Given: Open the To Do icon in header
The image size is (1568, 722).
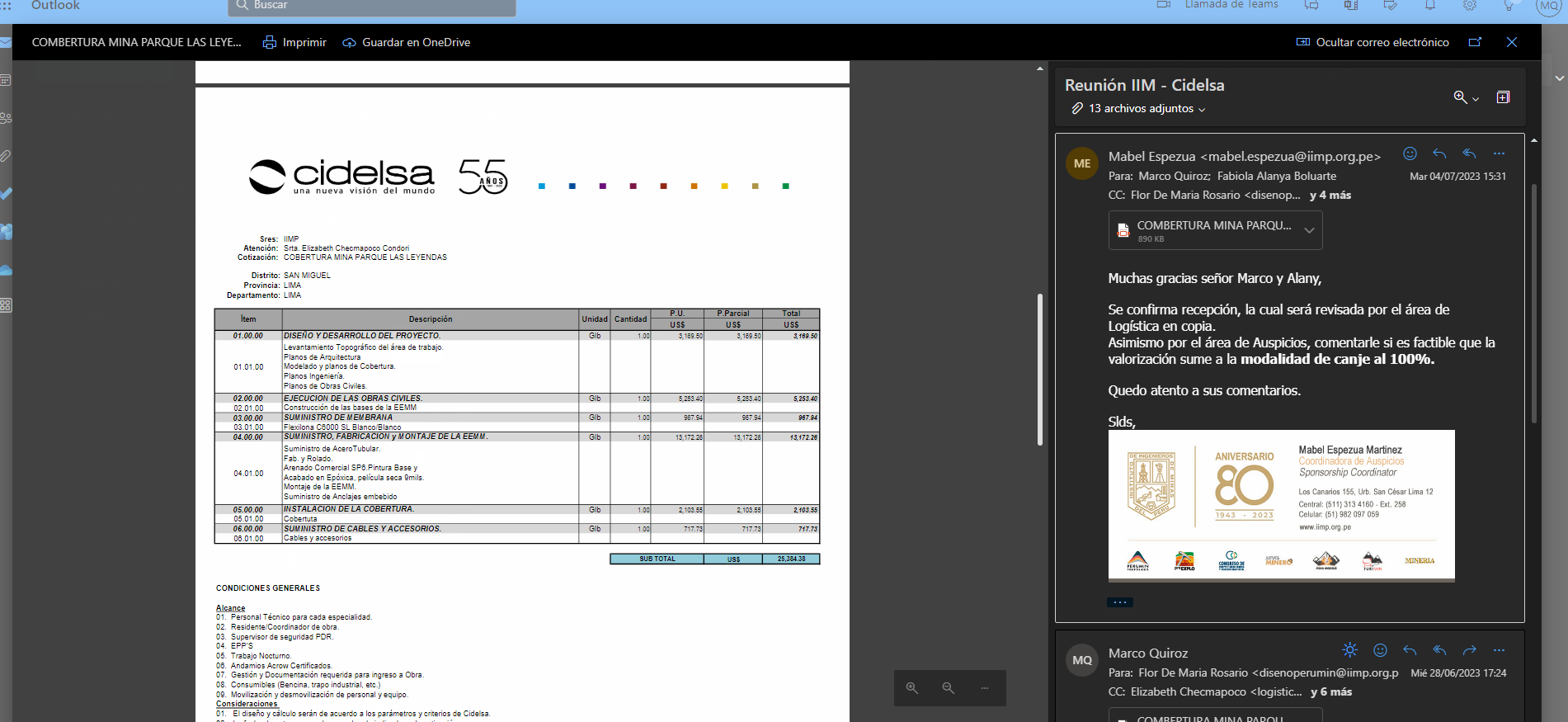Looking at the screenshot, I should click(x=1391, y=5).
